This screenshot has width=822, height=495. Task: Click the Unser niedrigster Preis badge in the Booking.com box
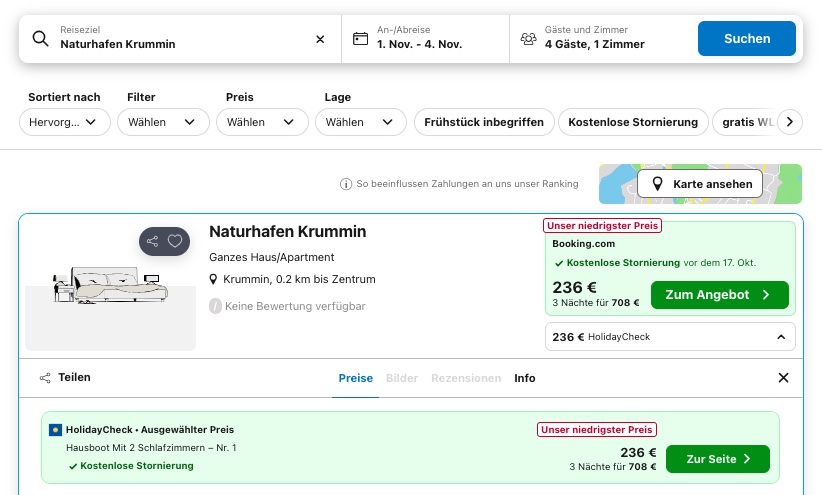click(x=602, y=226)
